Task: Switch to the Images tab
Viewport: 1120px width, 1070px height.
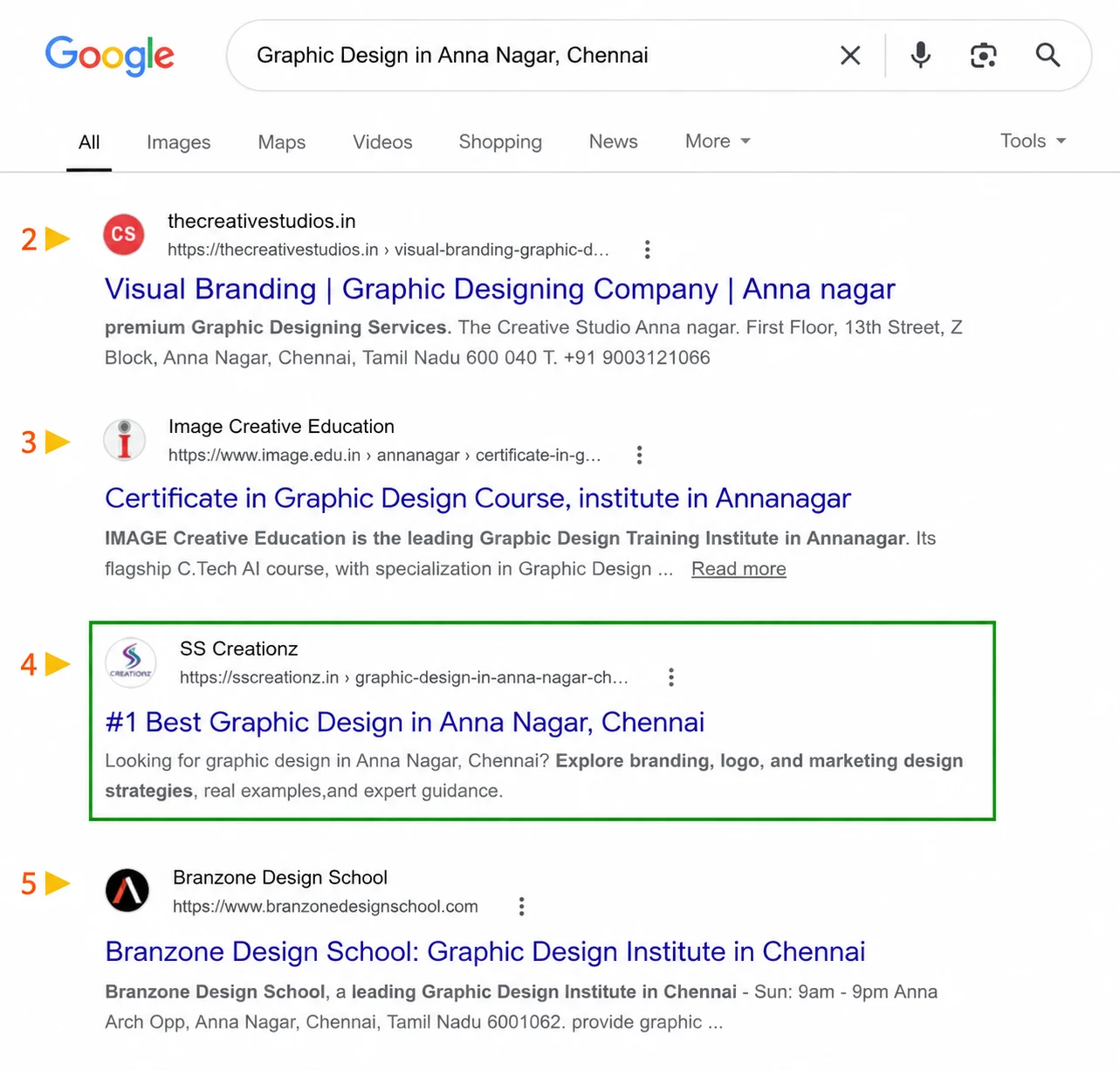Action: click(179, 142)
